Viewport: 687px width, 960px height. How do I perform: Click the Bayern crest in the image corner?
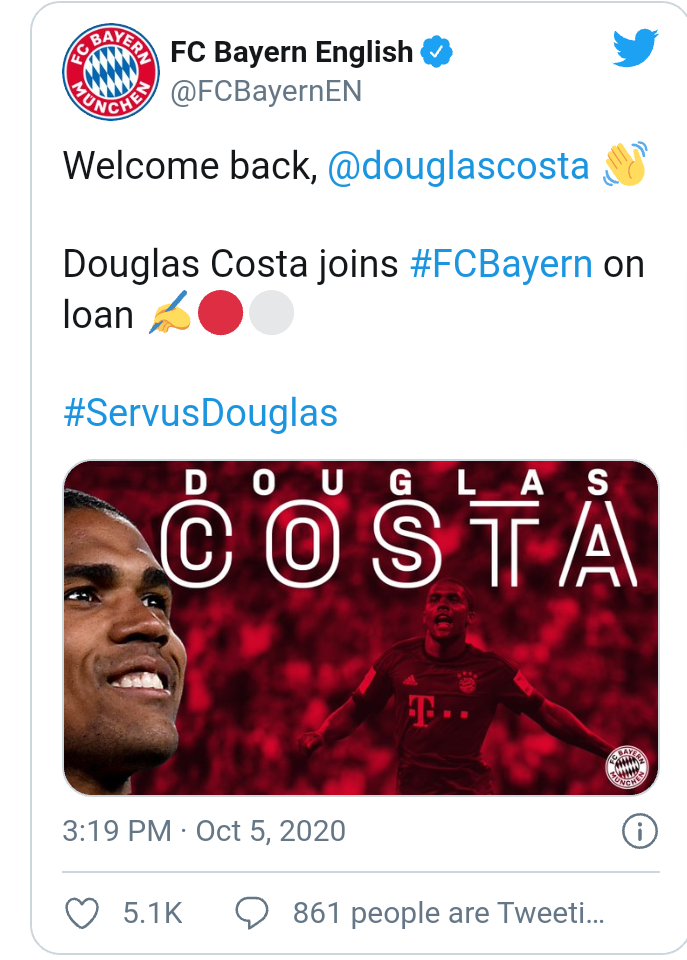click(626, 767)
